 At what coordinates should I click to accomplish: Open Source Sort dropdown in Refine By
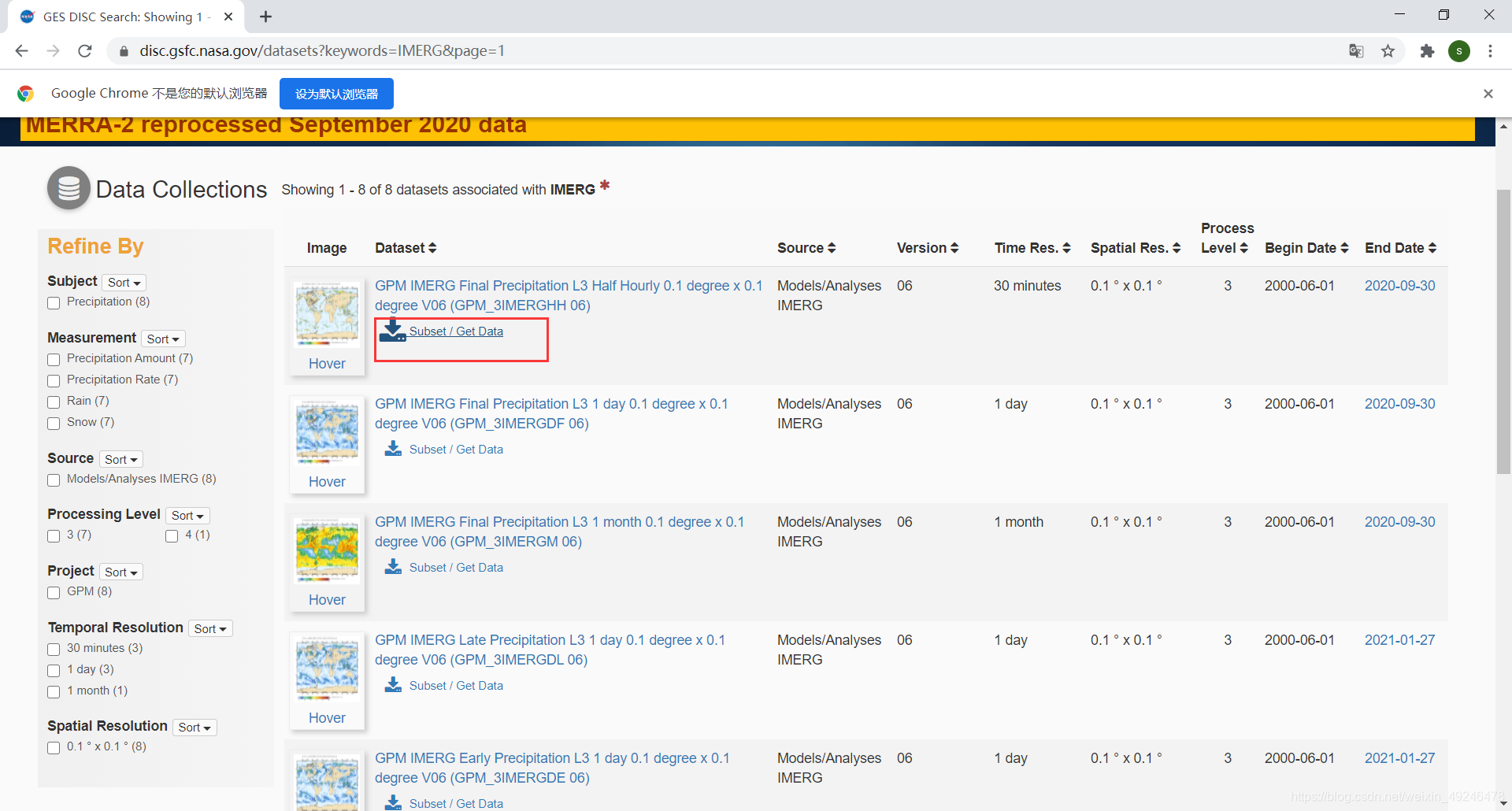pyautogui.click(x=121, y=459)
